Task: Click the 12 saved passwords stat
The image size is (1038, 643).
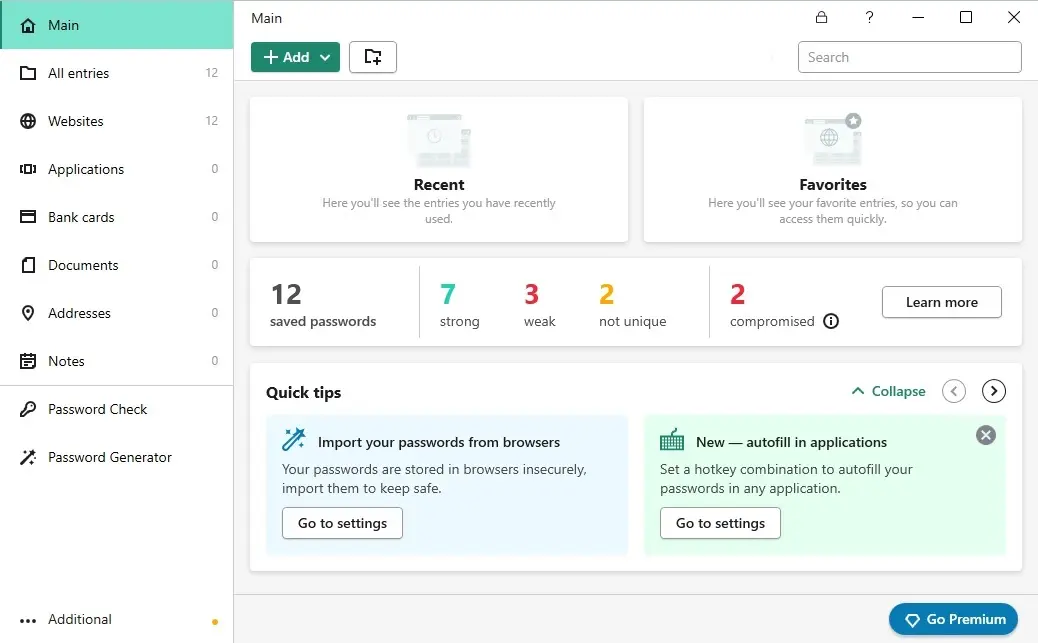Action: click(323, 305)
